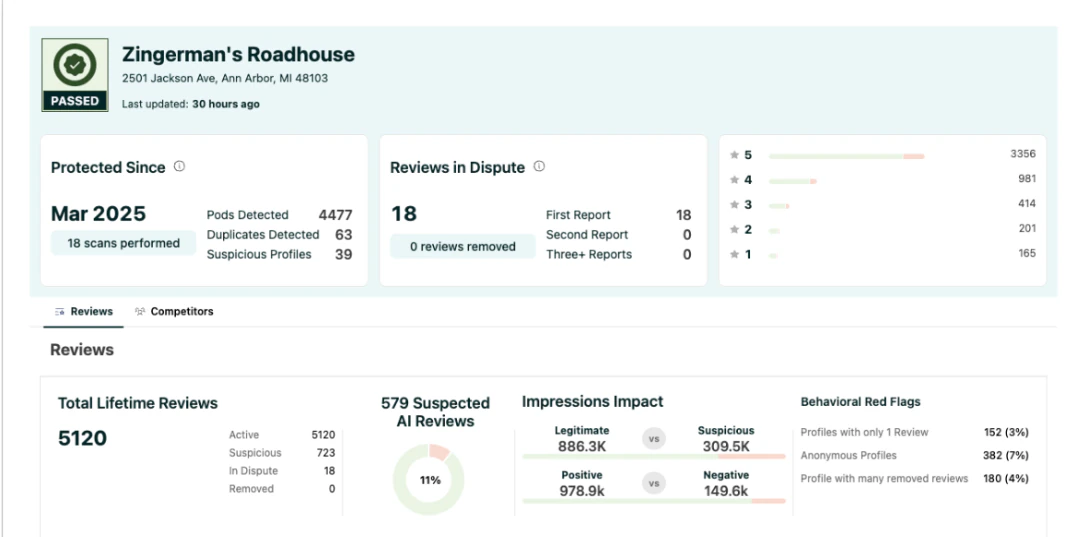
Task: Click the 981 four-star count
Action: 1027,179
